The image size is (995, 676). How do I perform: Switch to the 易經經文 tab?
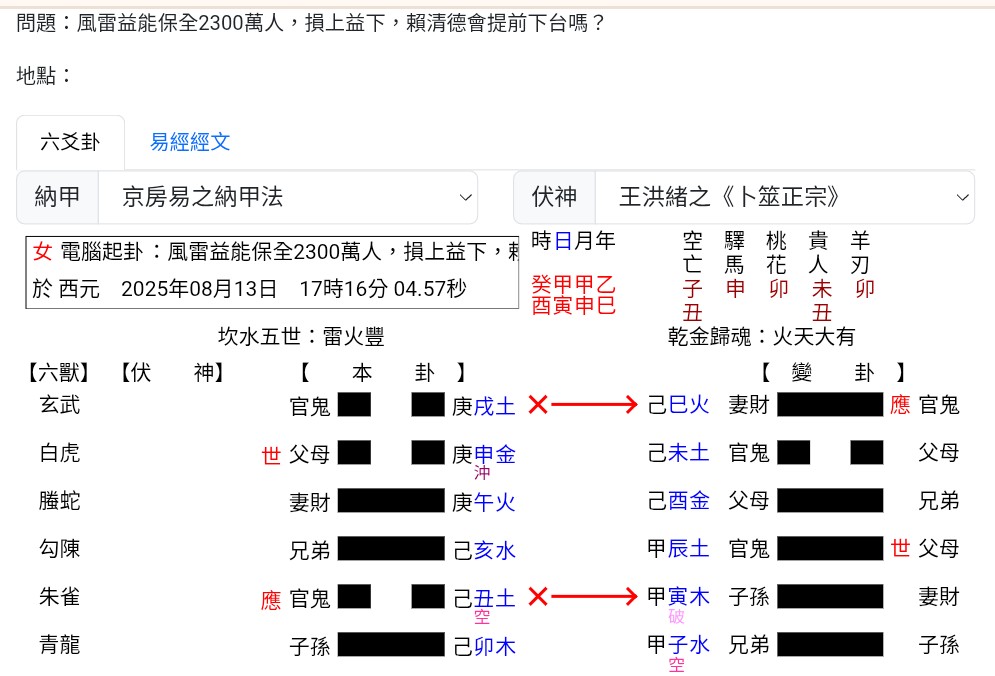coord(188,142)
